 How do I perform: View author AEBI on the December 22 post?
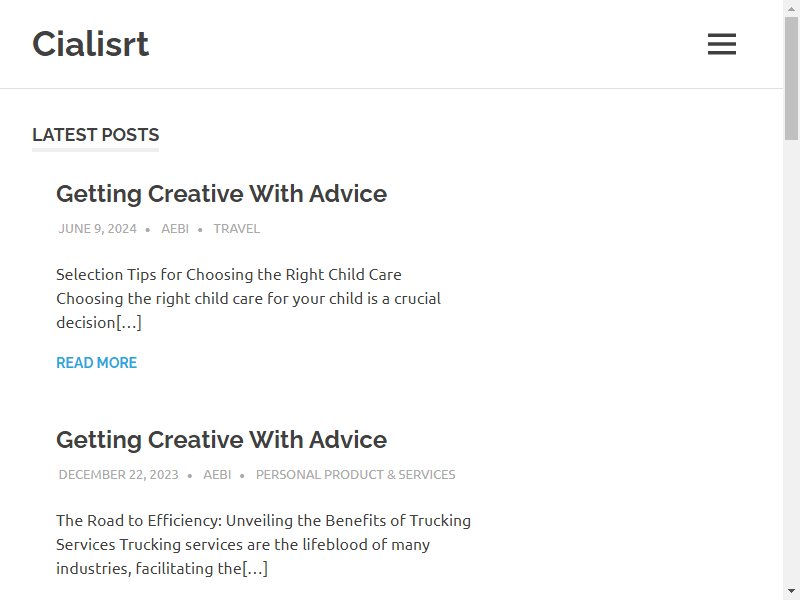point(217,474)
